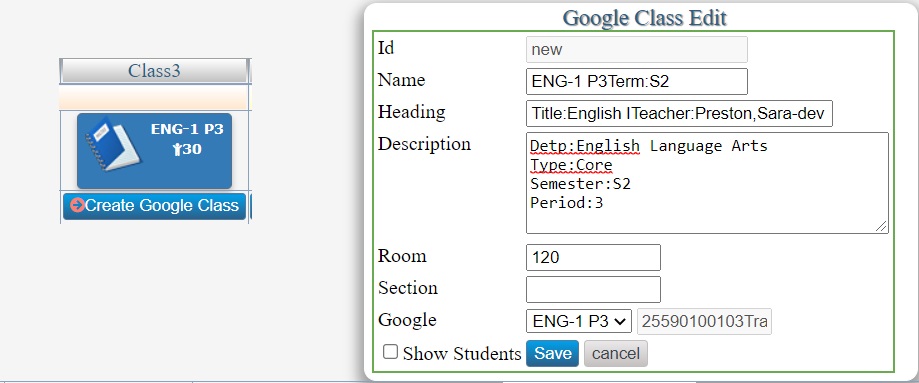The image size is (919, 383).
Task: Click into the Room field showing 120
Action: tap(593, 257)
